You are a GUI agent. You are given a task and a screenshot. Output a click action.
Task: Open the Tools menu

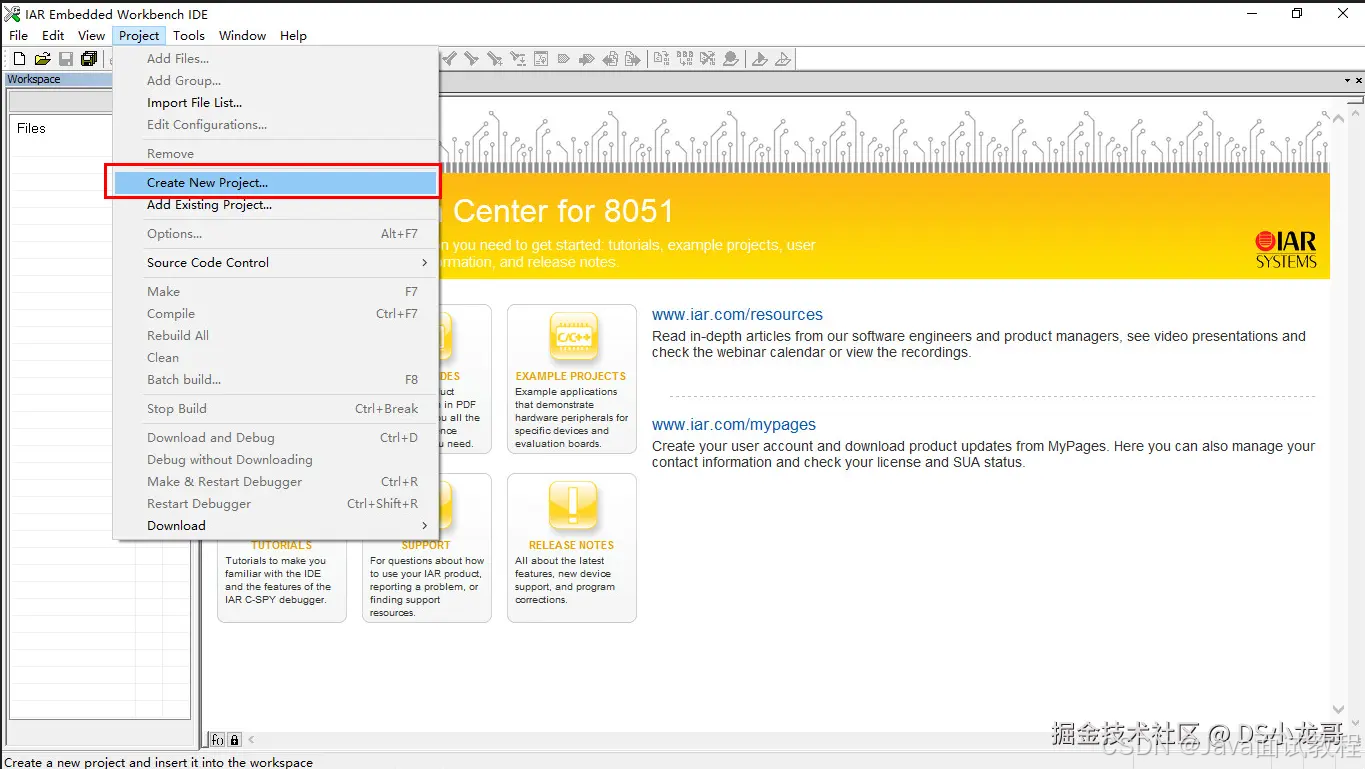189,35
